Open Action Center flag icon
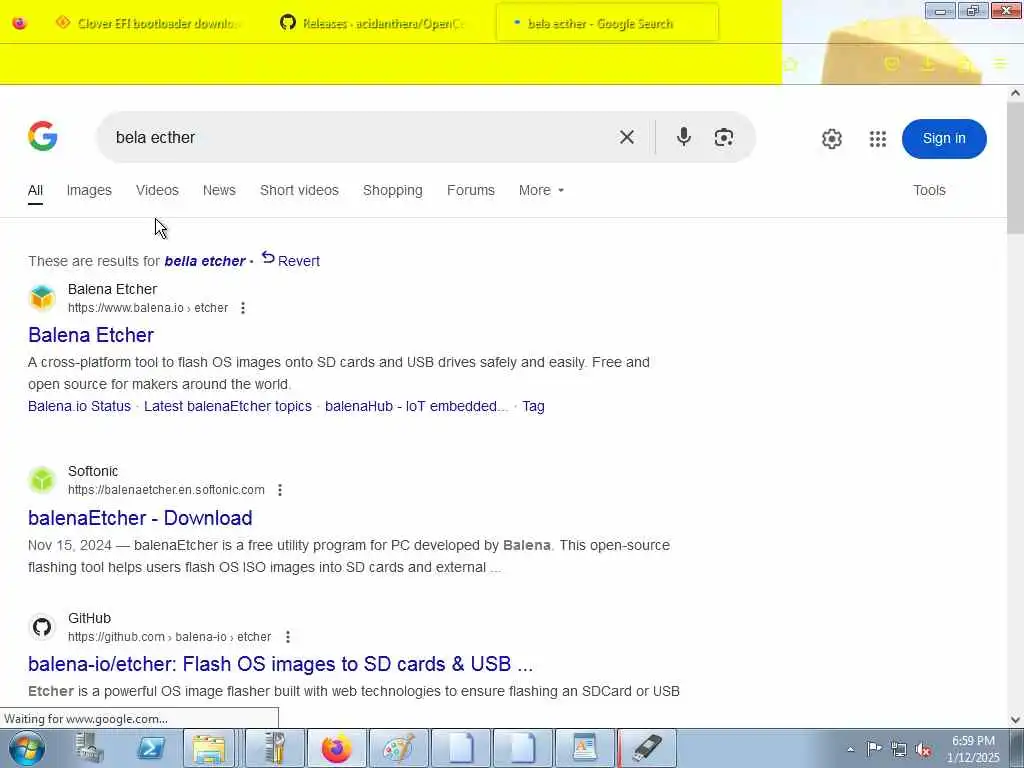Screen dimensions: 1024x768 [874, 749]
